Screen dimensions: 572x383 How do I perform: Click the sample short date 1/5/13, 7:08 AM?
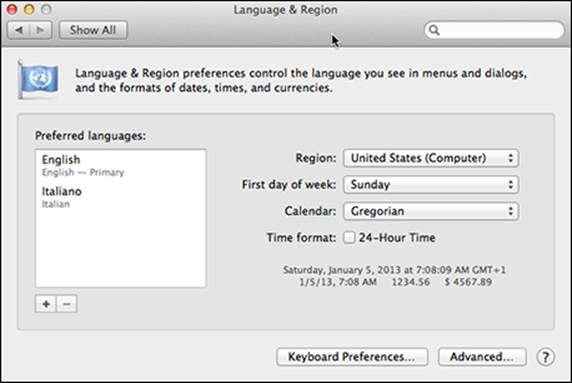338,282
